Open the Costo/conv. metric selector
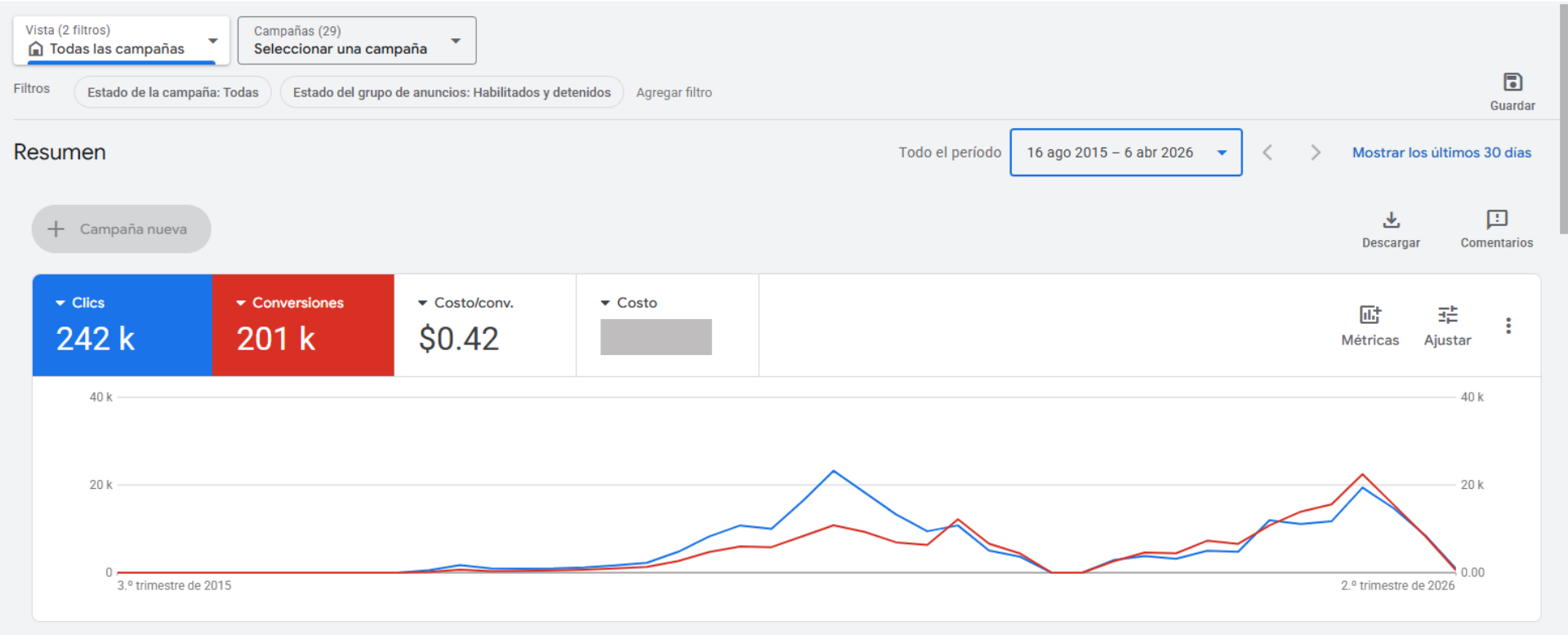The width and height of the screenshot is (1568, 635). (466, 303)
